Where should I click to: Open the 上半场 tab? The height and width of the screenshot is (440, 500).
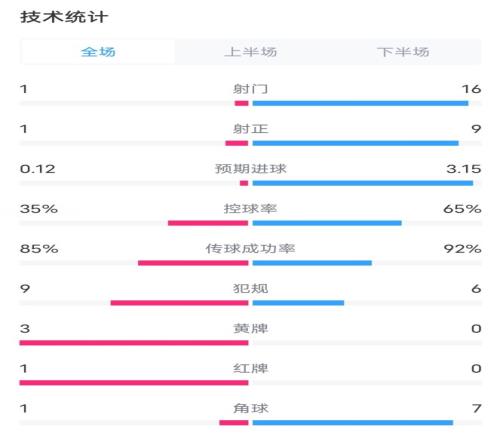(x=250, y=52)
